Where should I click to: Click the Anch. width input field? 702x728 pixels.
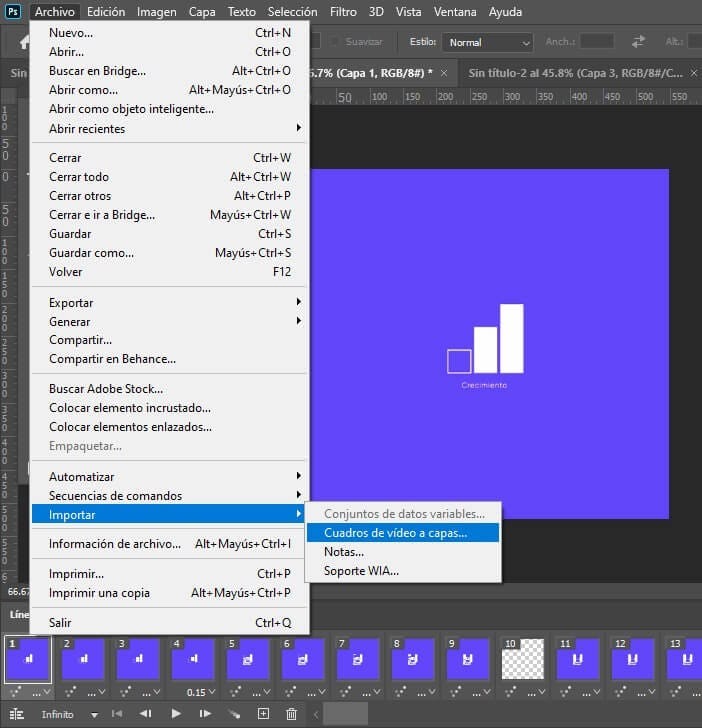coord(597,42)
